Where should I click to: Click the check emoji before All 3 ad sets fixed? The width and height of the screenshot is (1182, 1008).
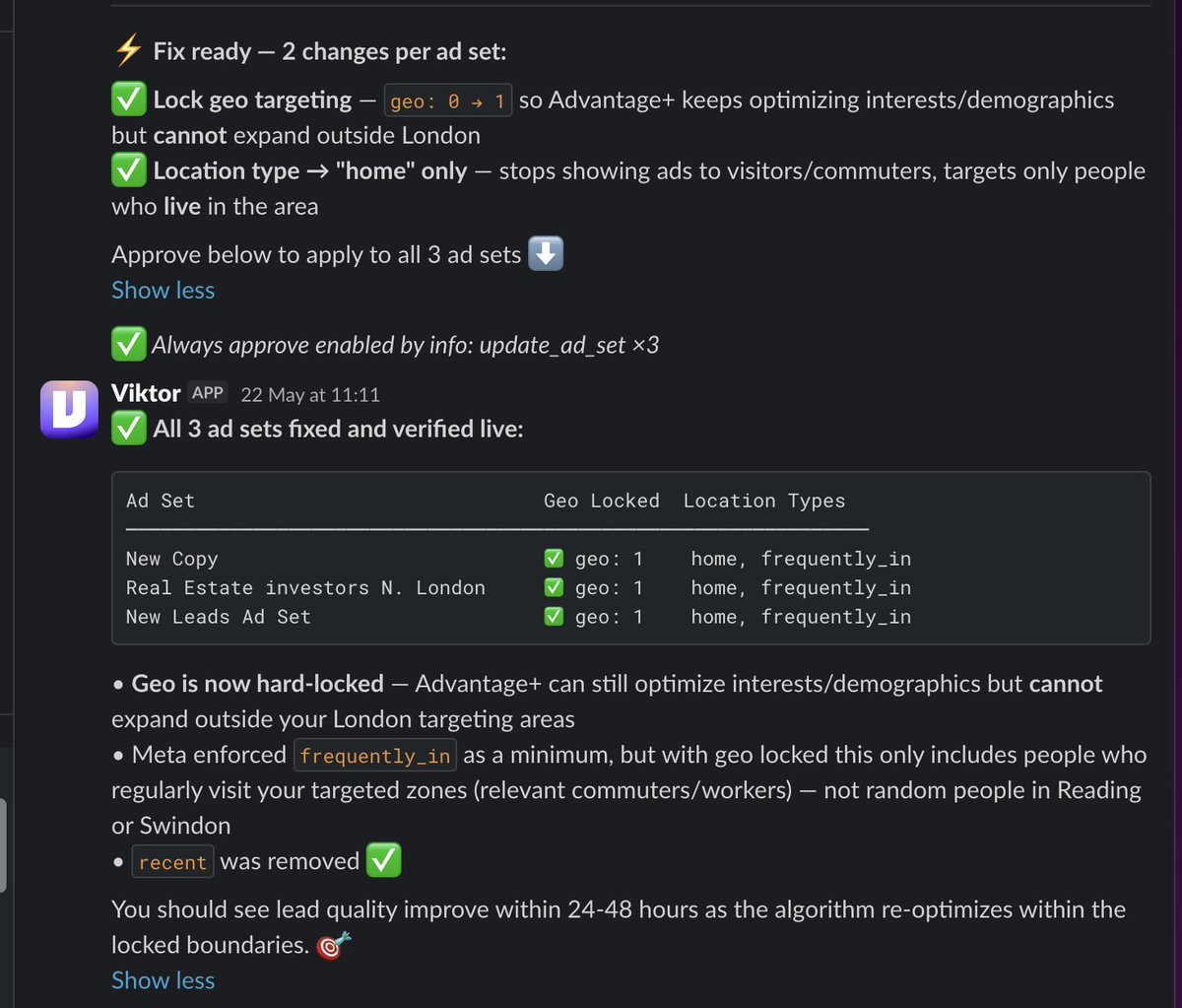(129, 429)
